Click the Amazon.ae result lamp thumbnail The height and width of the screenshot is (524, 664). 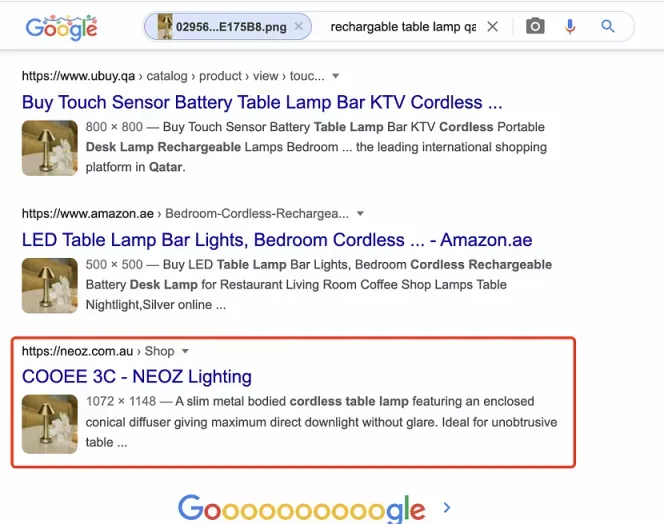click(50, 286)
